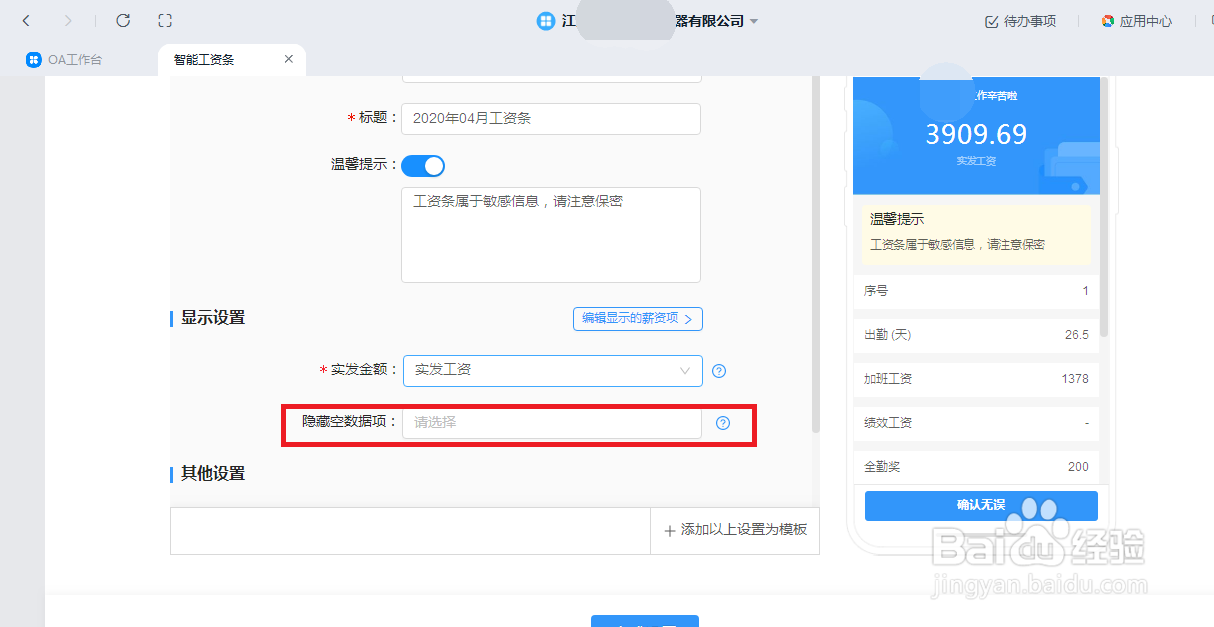Viewport: 1214px width, 627px height.
Task: Click the 温馨提示 notice in preview
Action: [976, 235]
